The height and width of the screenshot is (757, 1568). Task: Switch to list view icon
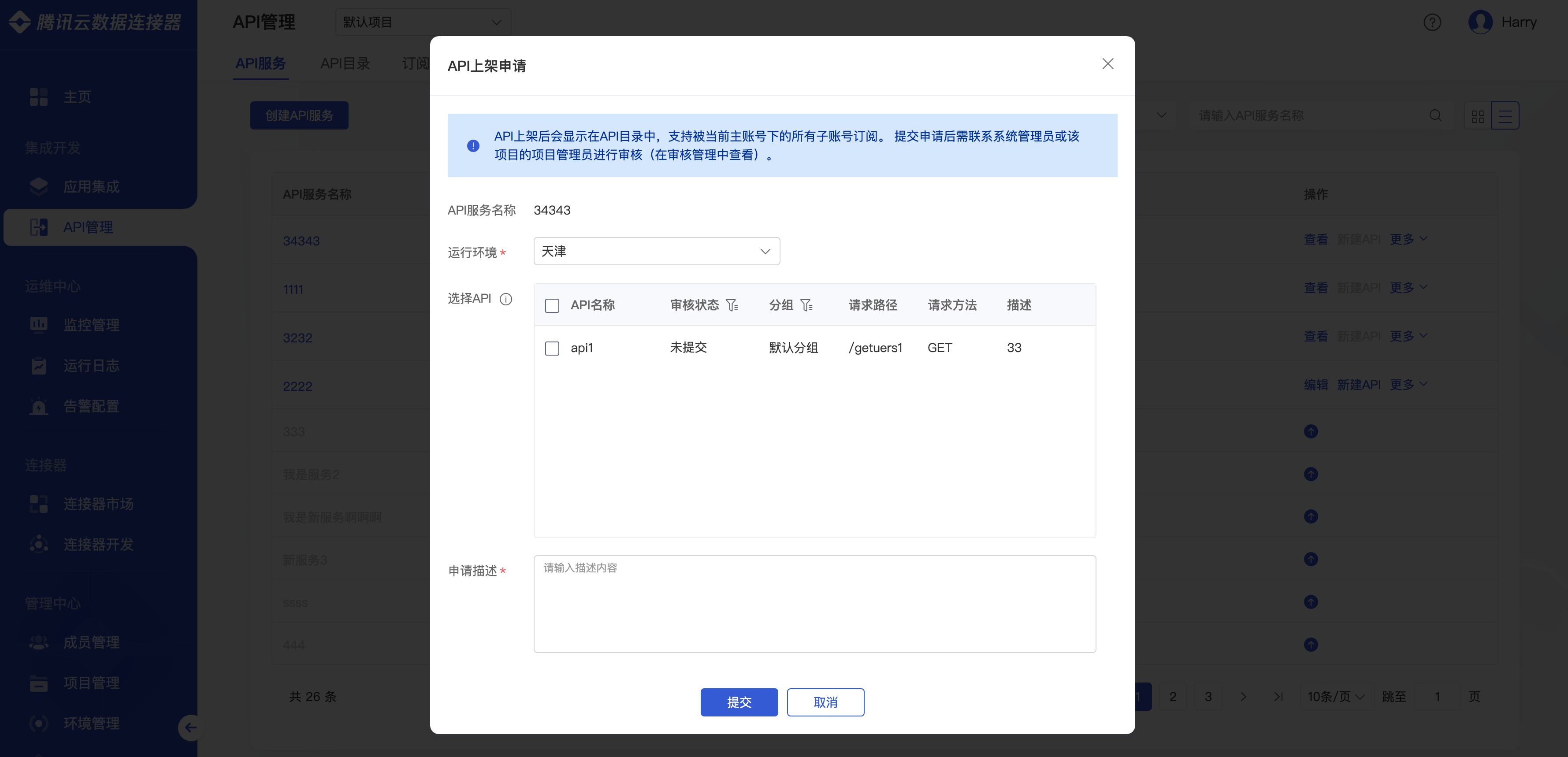[1505, 115]
